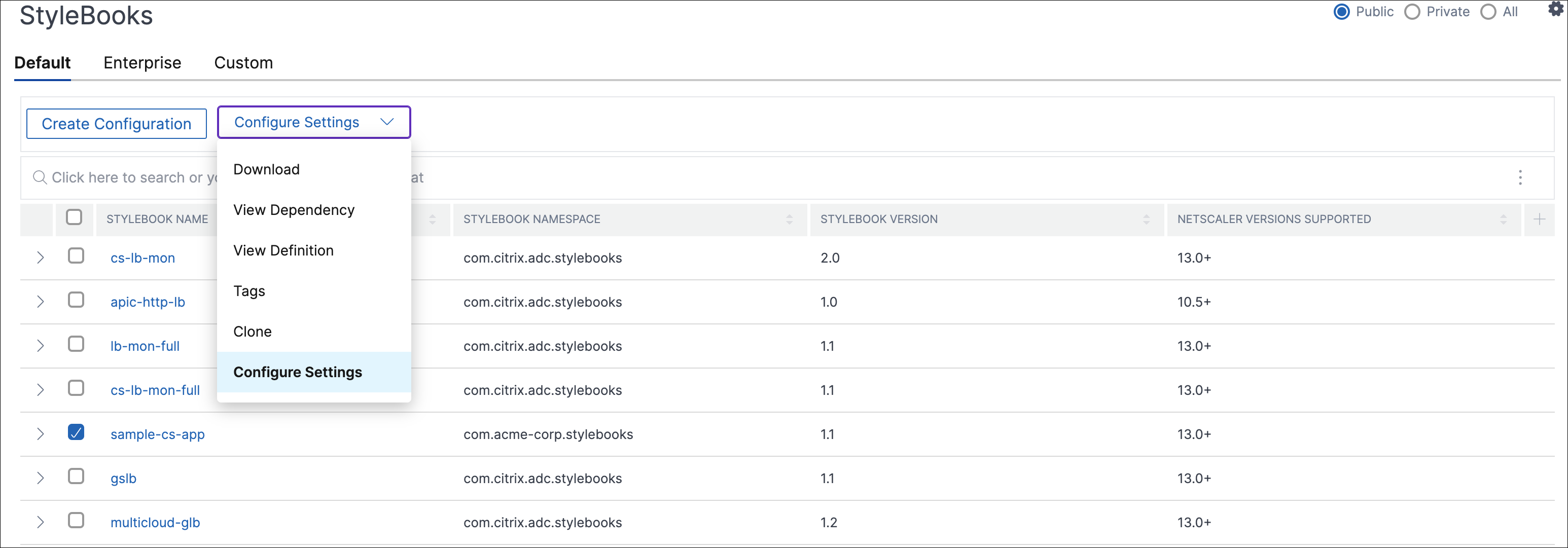This screenshot has height=548, width=1568.
Task: Sort by StyleBook Version column arrows
Action: [x=1146, y=219]
